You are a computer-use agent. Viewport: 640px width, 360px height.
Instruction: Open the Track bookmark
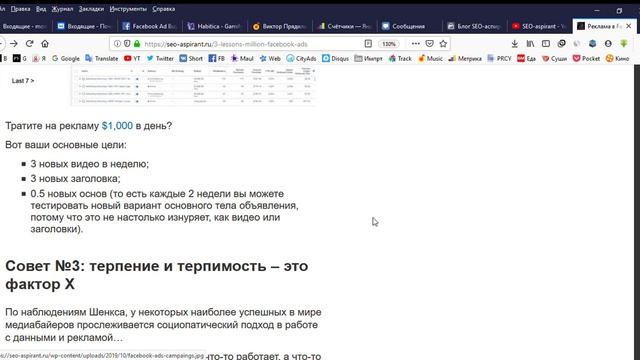pyautogui.click(x=400, y=58)
